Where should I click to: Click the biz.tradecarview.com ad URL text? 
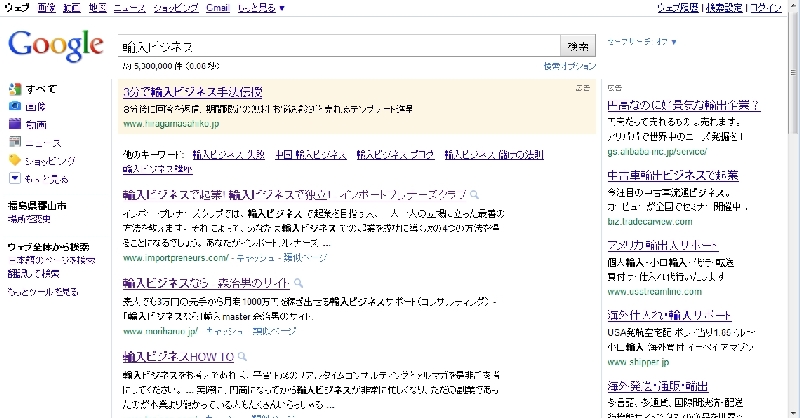click(x=649, y=222)
